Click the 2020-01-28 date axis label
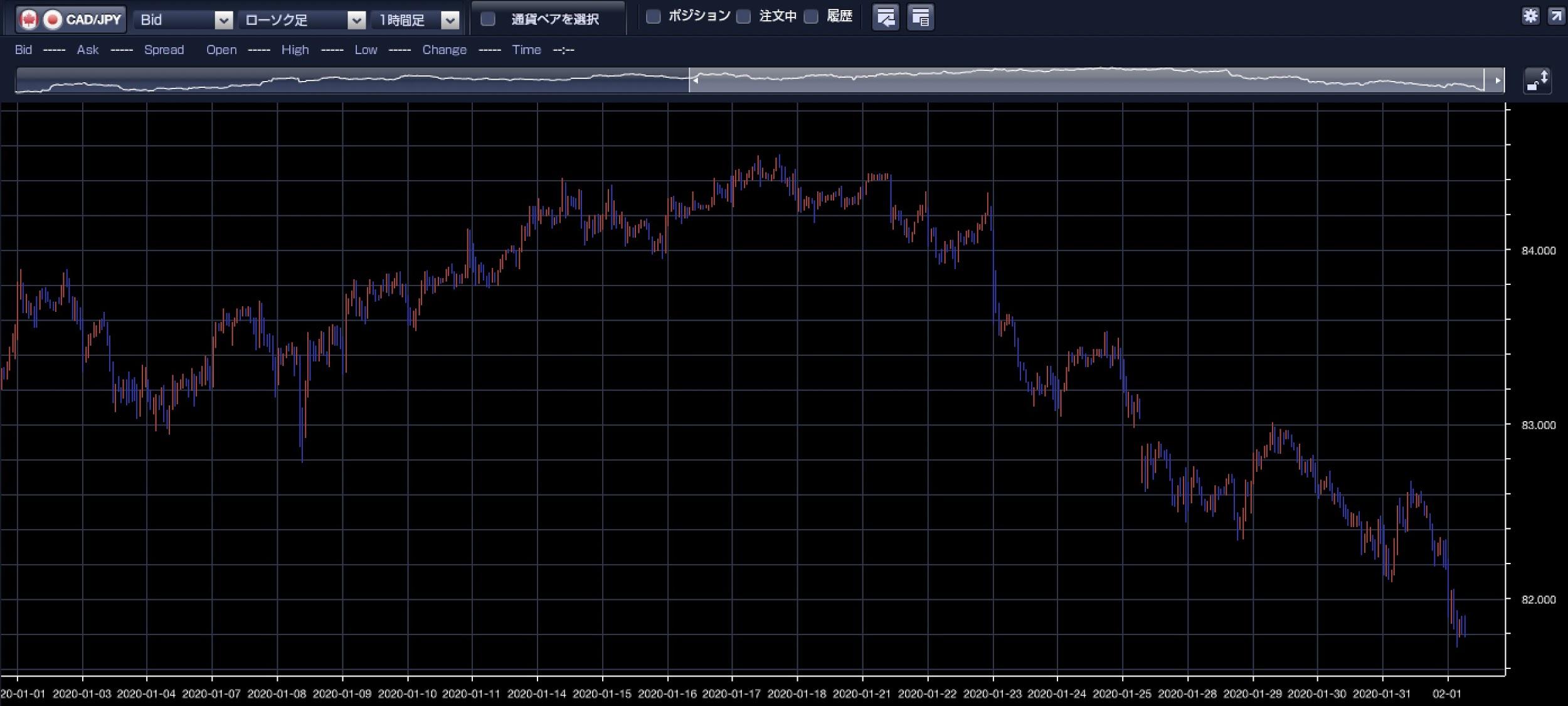1568x706 pixels. (1187, 693)
